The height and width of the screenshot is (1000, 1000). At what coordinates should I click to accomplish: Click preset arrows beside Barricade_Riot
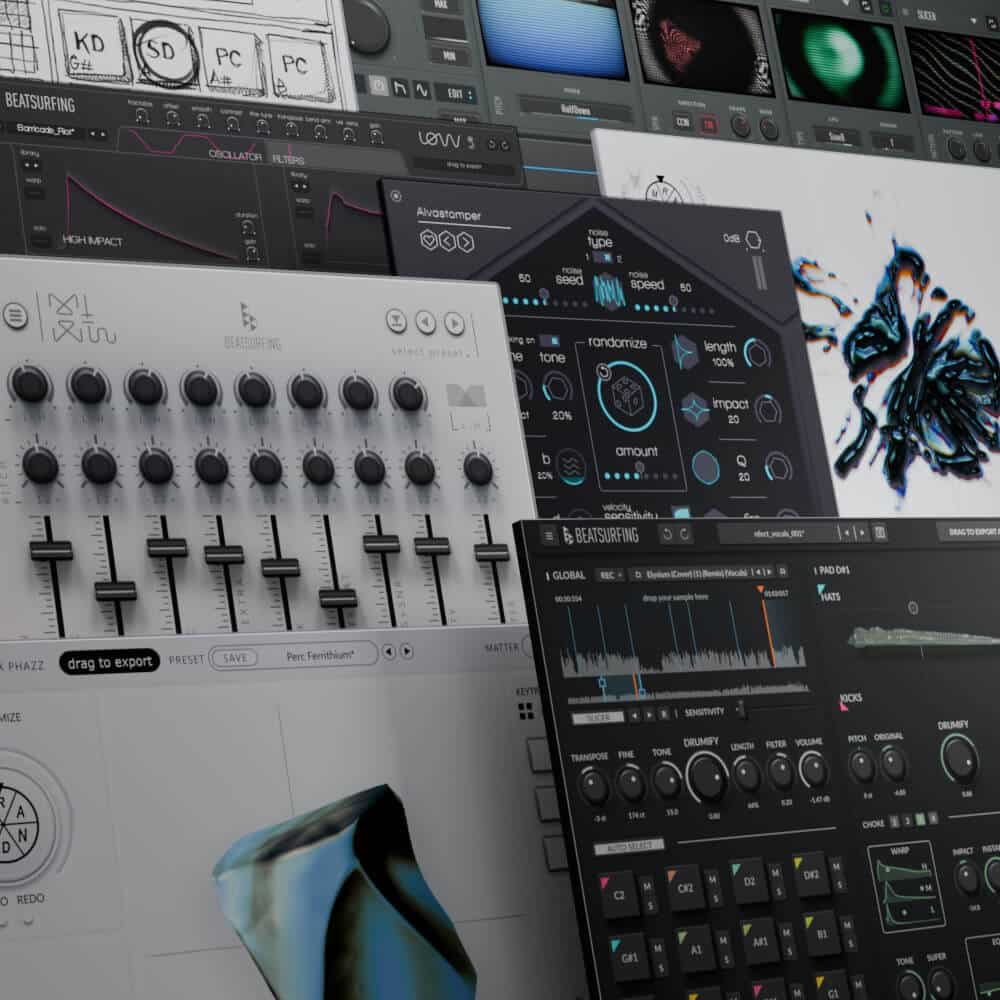[96, 133]
